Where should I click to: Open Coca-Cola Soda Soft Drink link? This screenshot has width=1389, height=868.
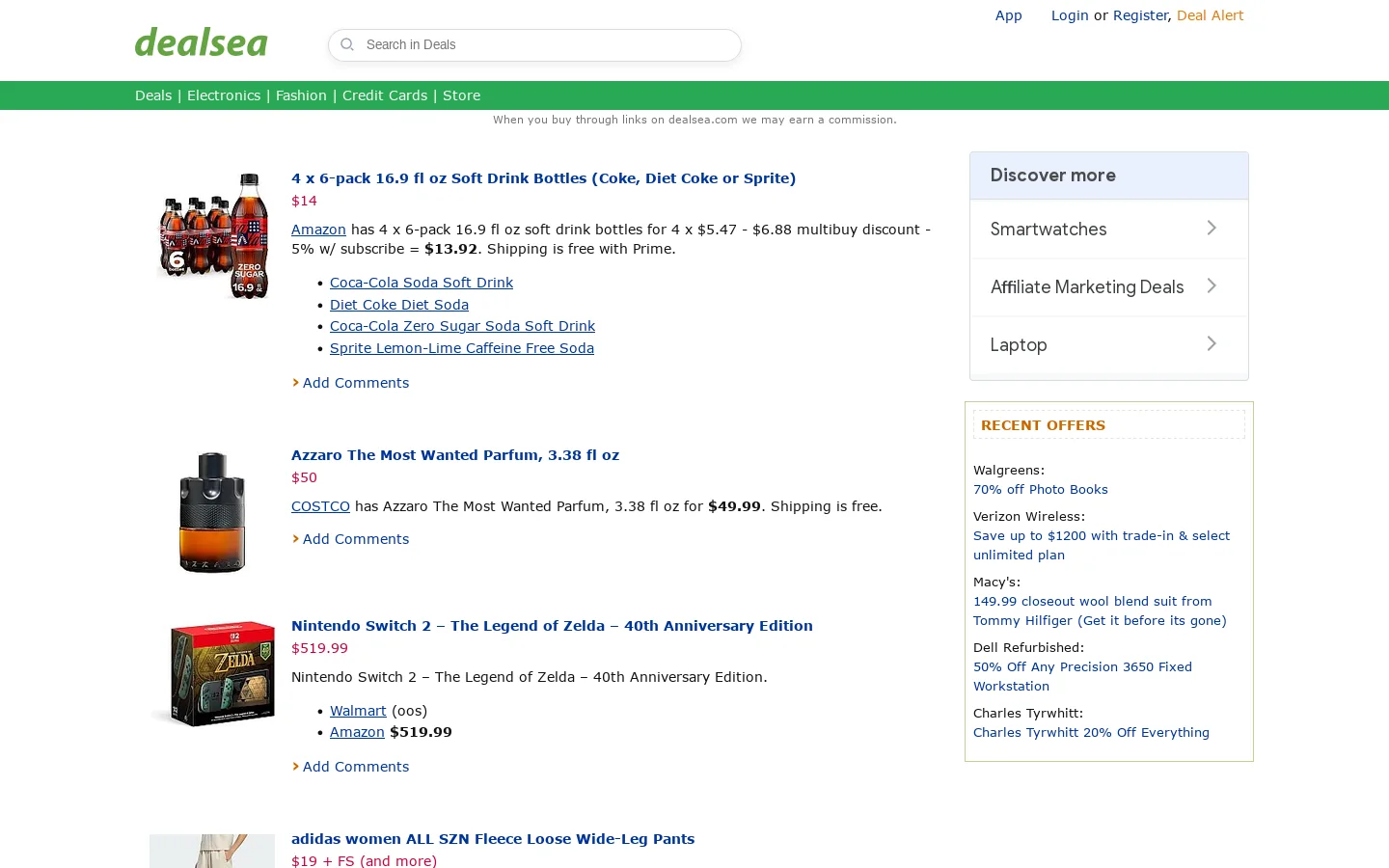[x=422, y=283]
